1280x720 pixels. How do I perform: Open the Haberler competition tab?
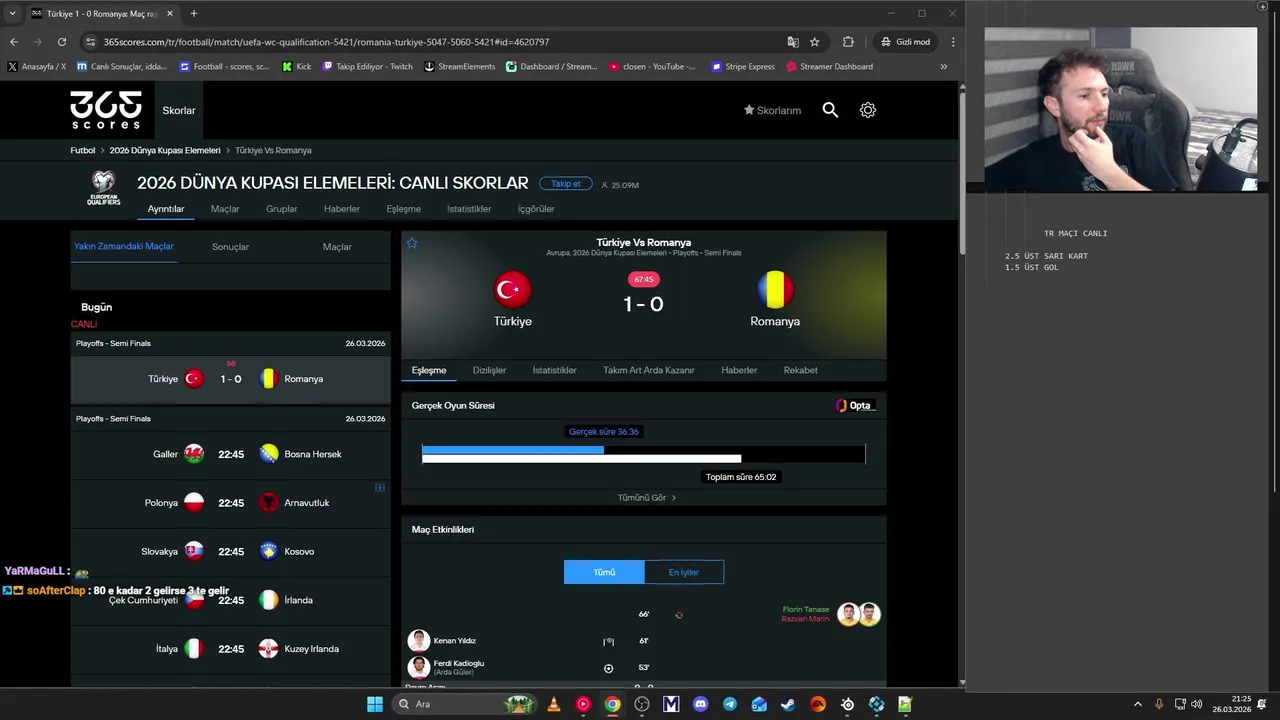coord(342,209)
